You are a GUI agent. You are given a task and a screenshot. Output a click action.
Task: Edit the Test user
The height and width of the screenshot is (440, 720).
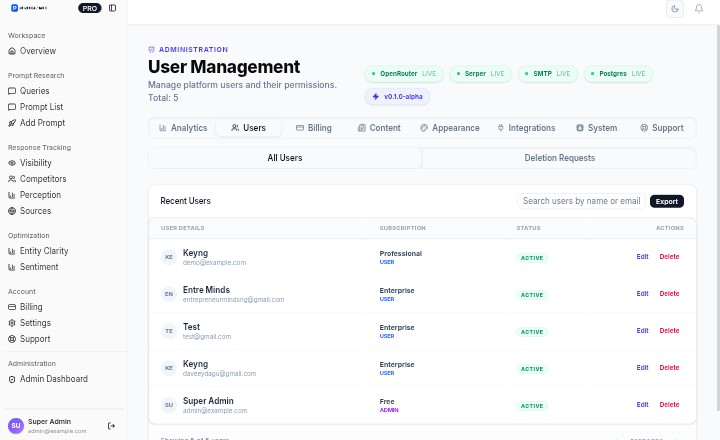pos(642,331)
